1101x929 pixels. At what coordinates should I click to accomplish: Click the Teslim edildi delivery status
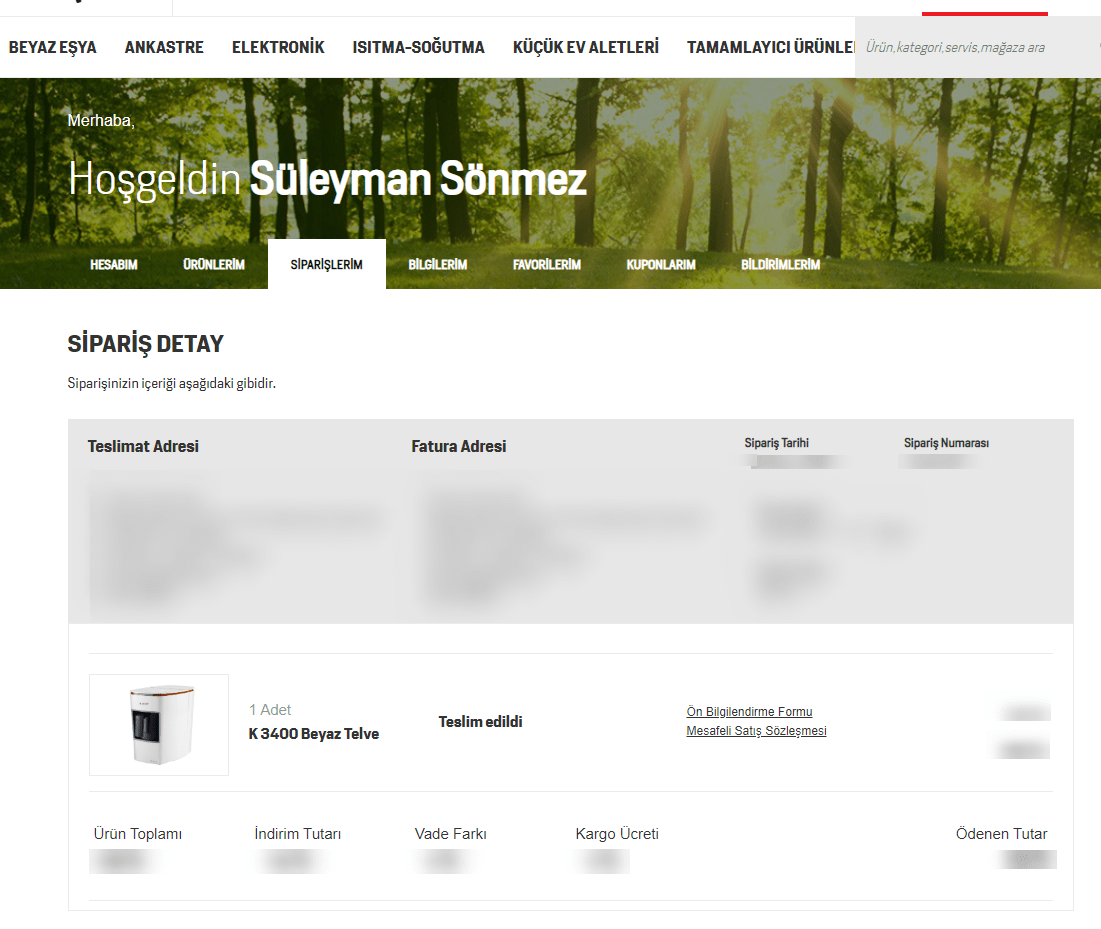pos(480,722)
